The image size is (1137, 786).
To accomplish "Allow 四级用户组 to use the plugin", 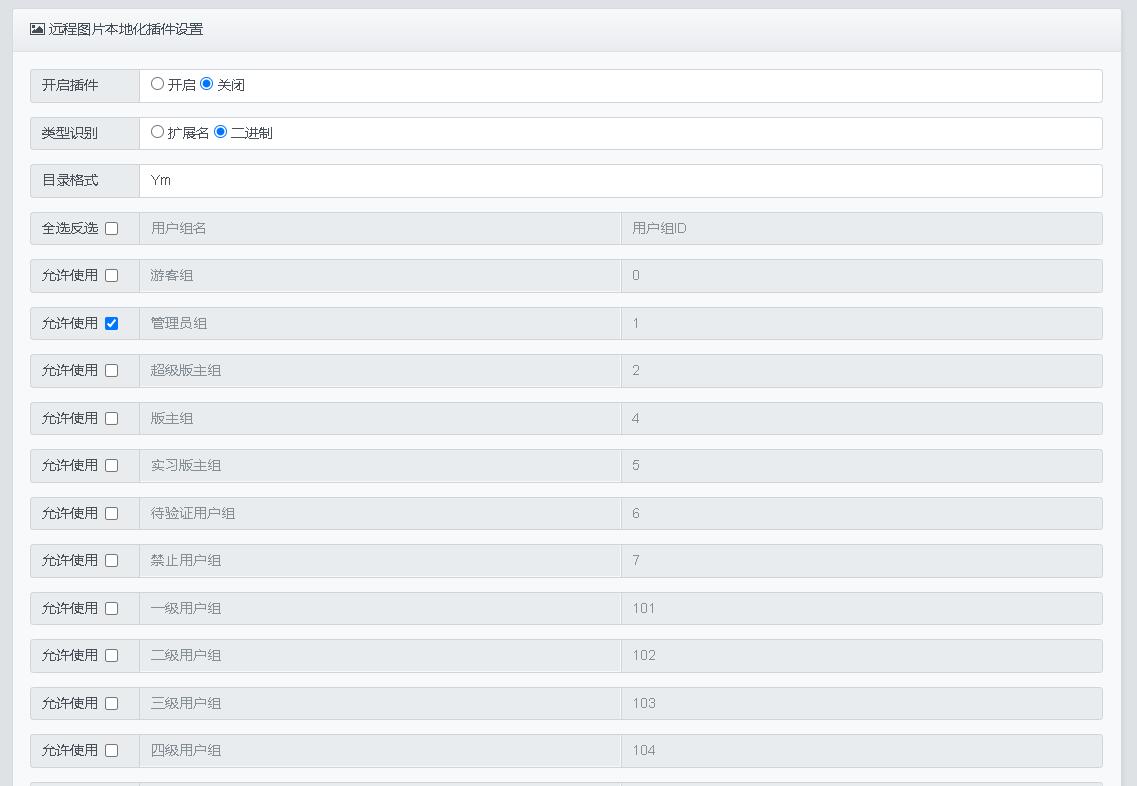I will [x=112, y=751].
